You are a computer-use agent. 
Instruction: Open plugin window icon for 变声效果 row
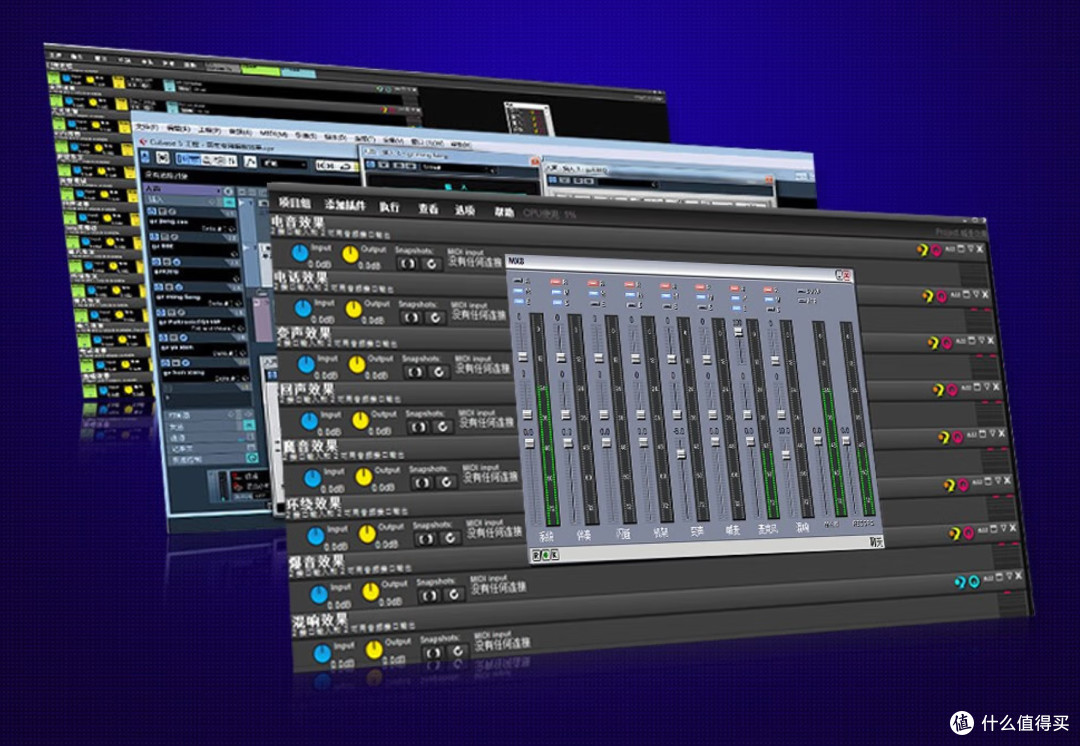point(972,340)
